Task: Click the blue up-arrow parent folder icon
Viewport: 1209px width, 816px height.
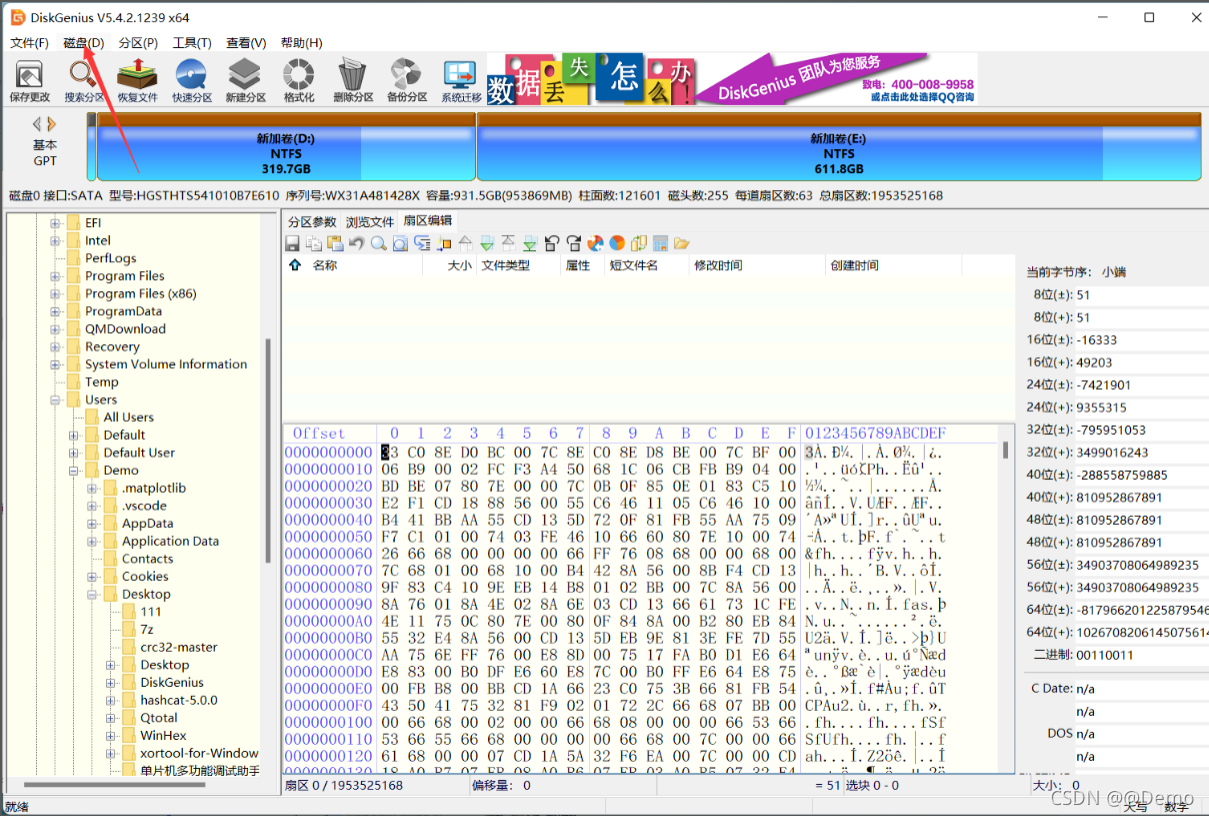Action: click(295, 265)
